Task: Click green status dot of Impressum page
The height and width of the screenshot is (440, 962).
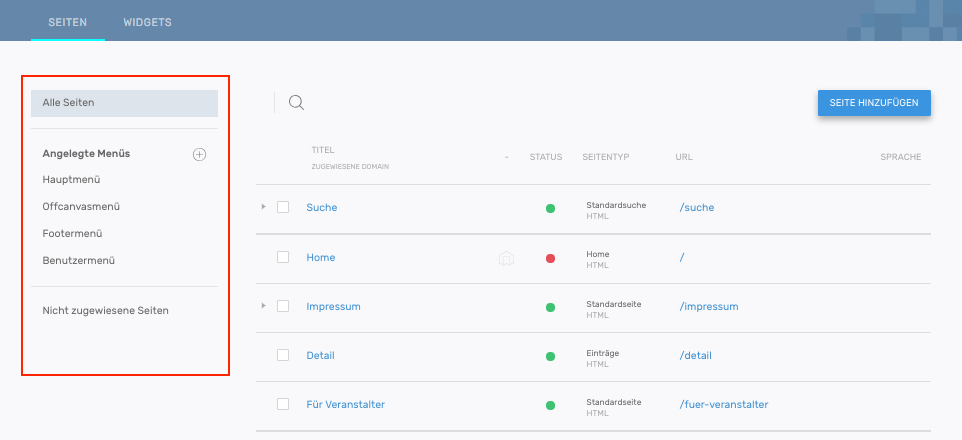Action: click(550, 307)
